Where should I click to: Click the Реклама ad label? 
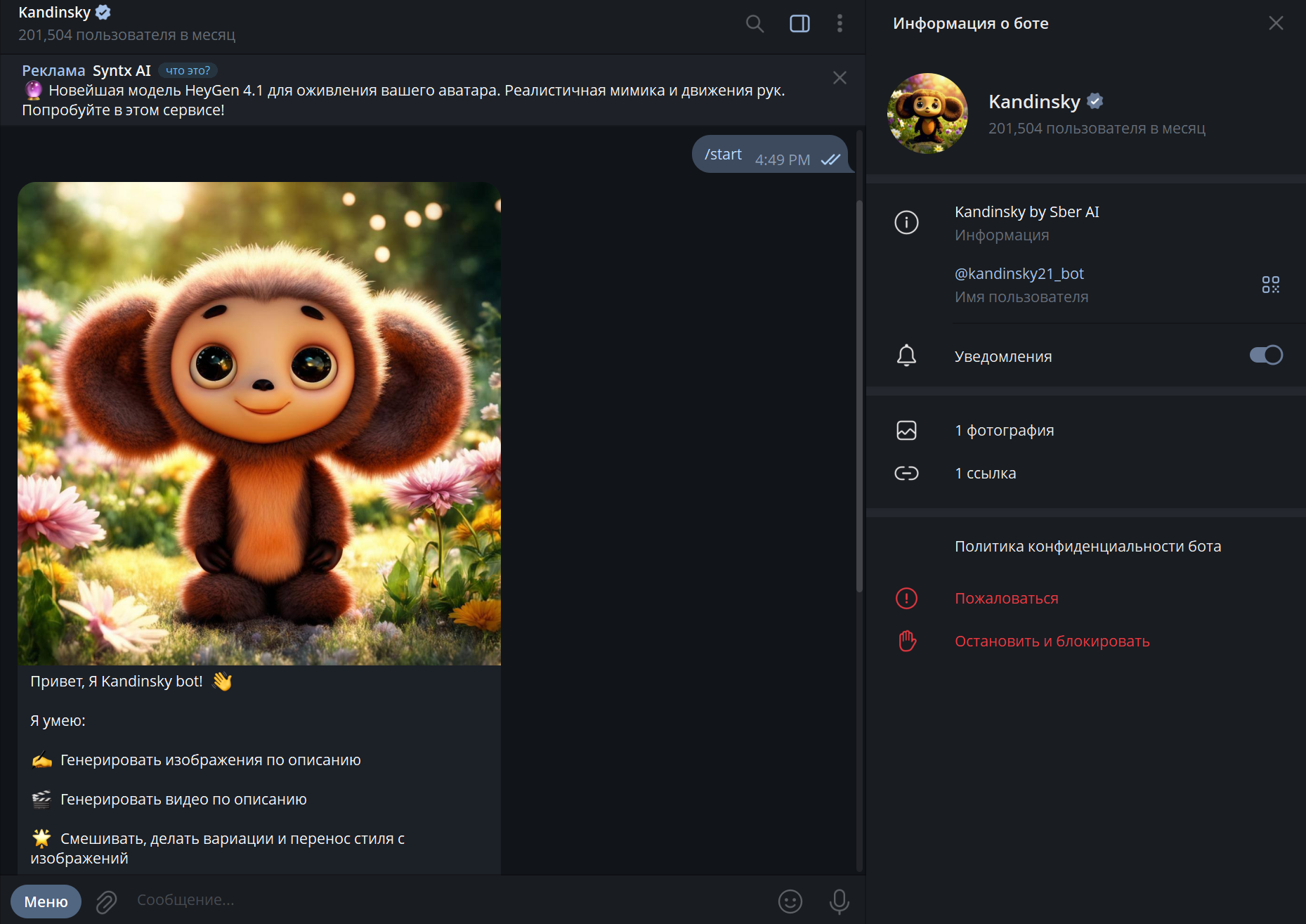click(53, 70)
